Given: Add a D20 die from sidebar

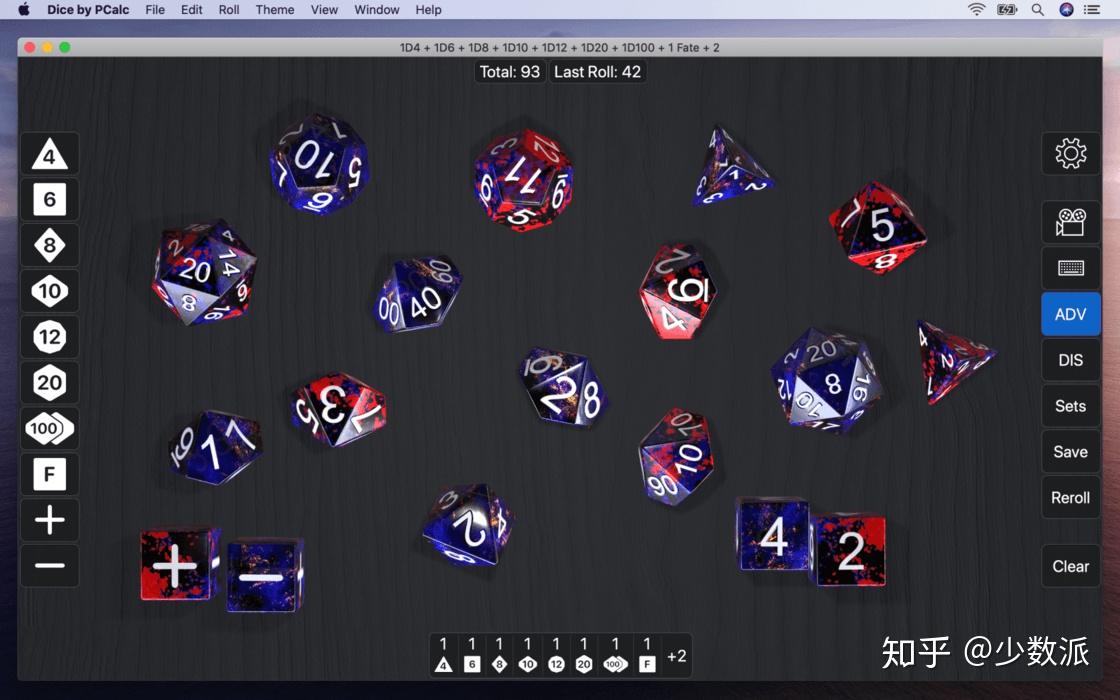Looking at the screenshot, I should click(x=49, y=382).
